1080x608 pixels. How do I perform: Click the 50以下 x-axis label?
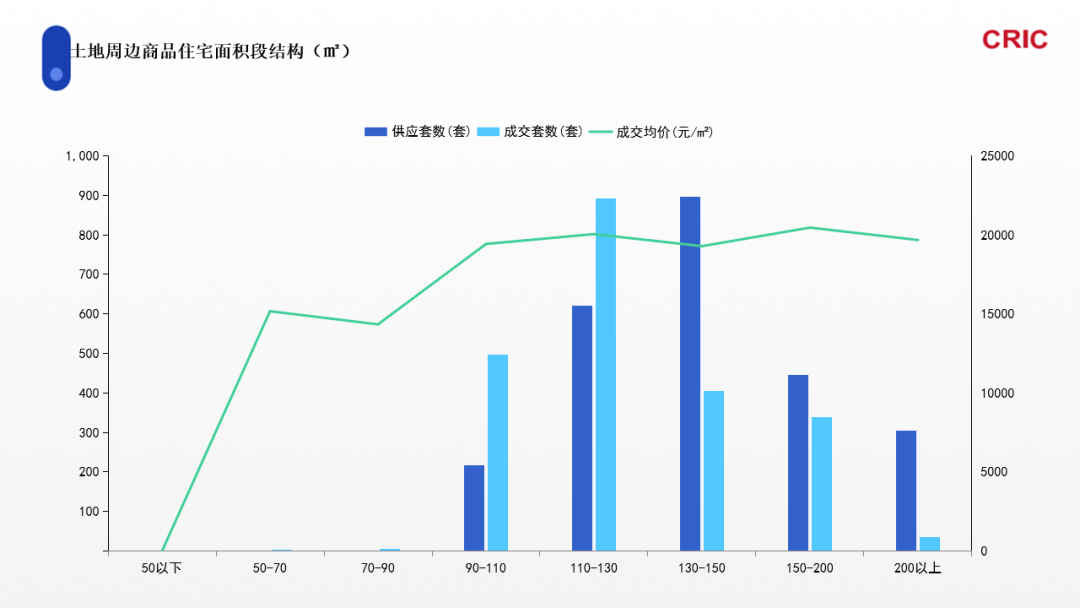(x=162, y=568)
